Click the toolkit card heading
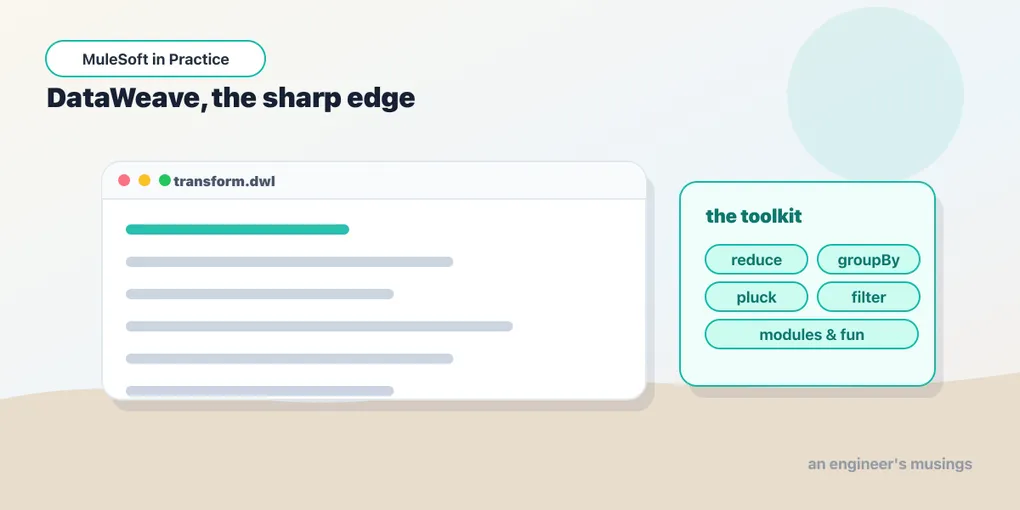Screen dimensions: 1020x510 [x=753, y=216]
